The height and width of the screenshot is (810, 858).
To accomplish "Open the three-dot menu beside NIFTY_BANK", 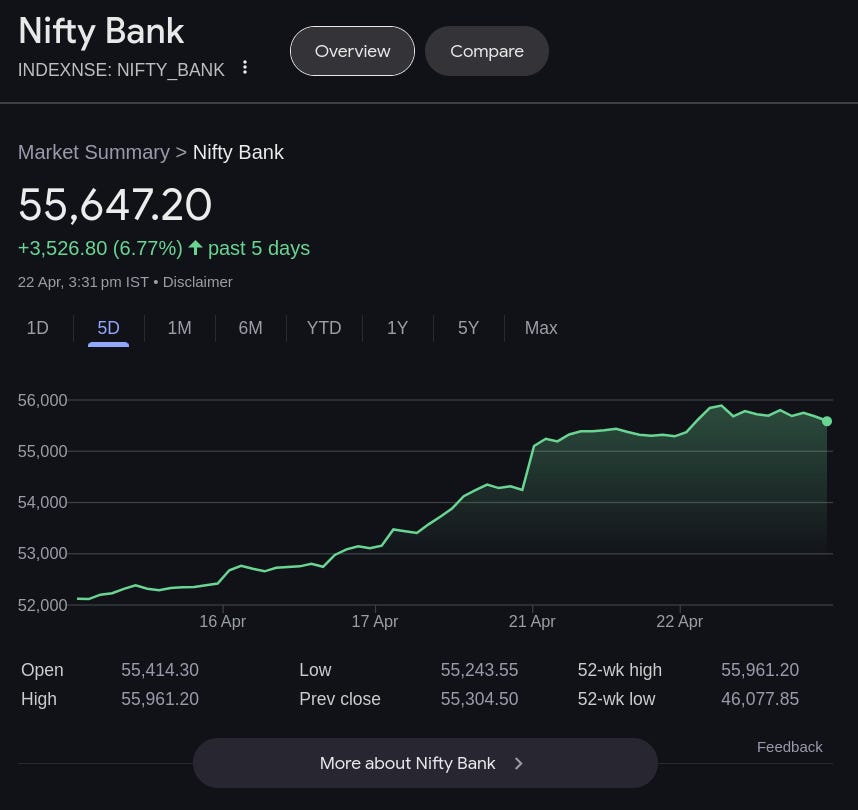I will coord(245,67).
